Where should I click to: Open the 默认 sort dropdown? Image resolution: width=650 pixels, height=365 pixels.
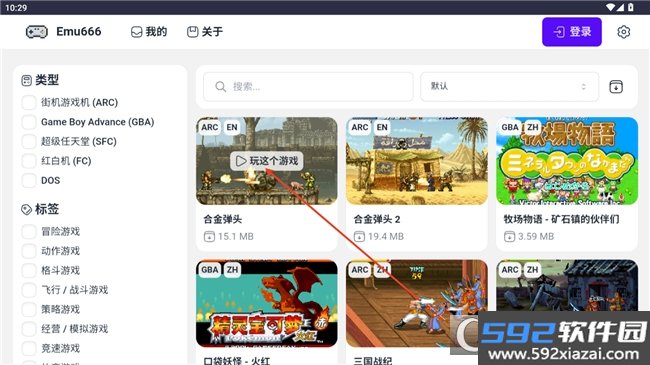(509, 87)
